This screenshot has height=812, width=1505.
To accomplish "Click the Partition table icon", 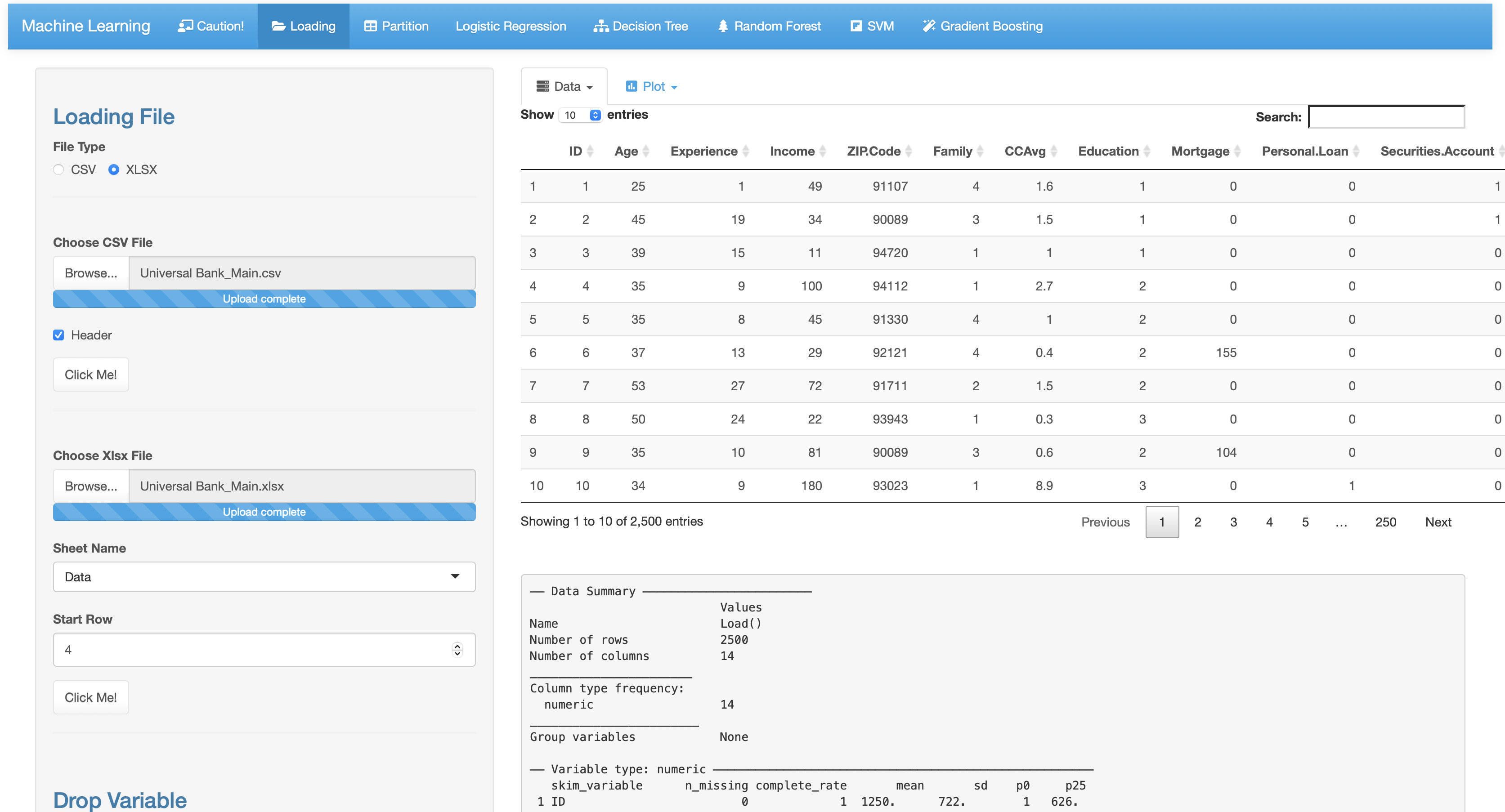I will coord(370,26).
